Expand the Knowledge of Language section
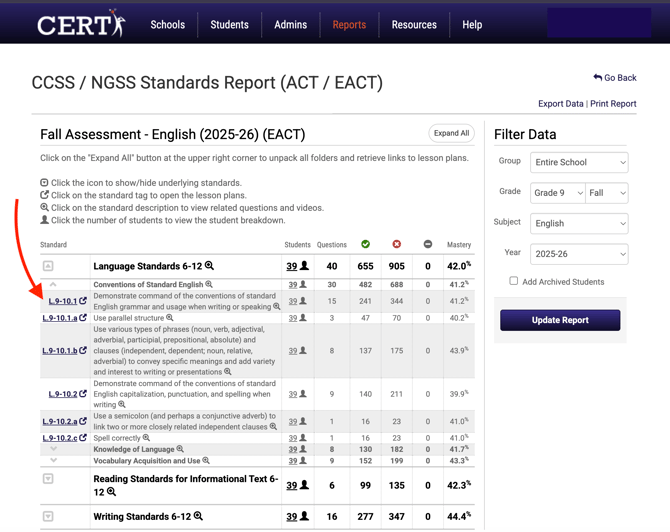Viewport: 670px width, 532px height. [x=53, y=449]
